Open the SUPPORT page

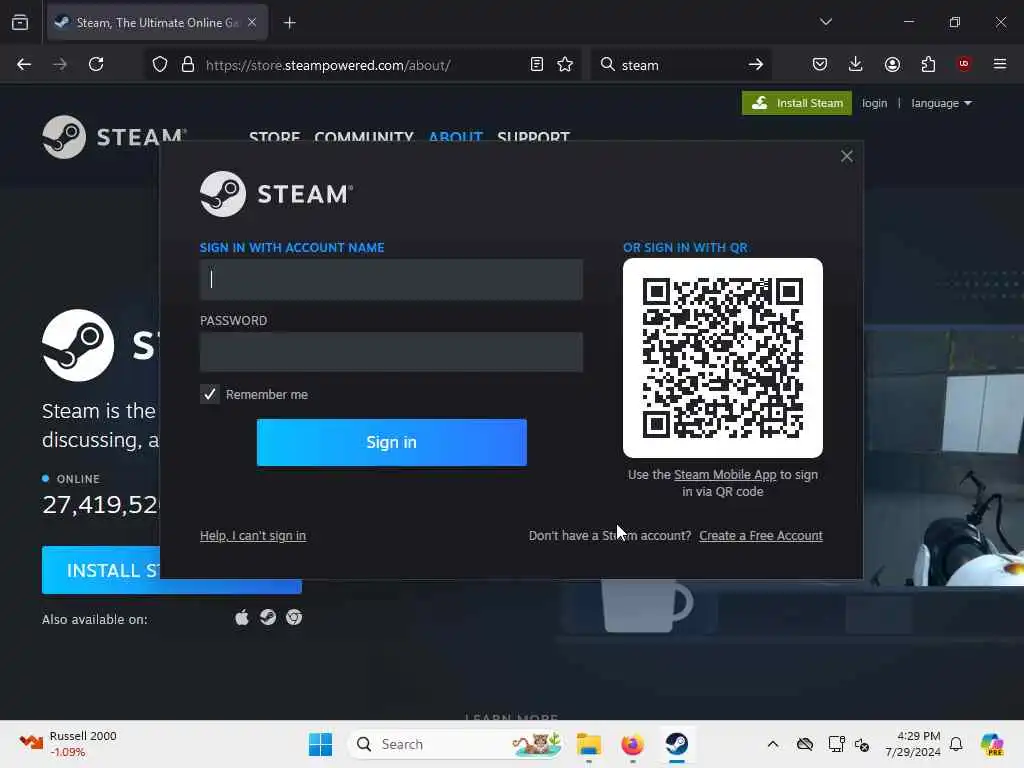[534, 137]
